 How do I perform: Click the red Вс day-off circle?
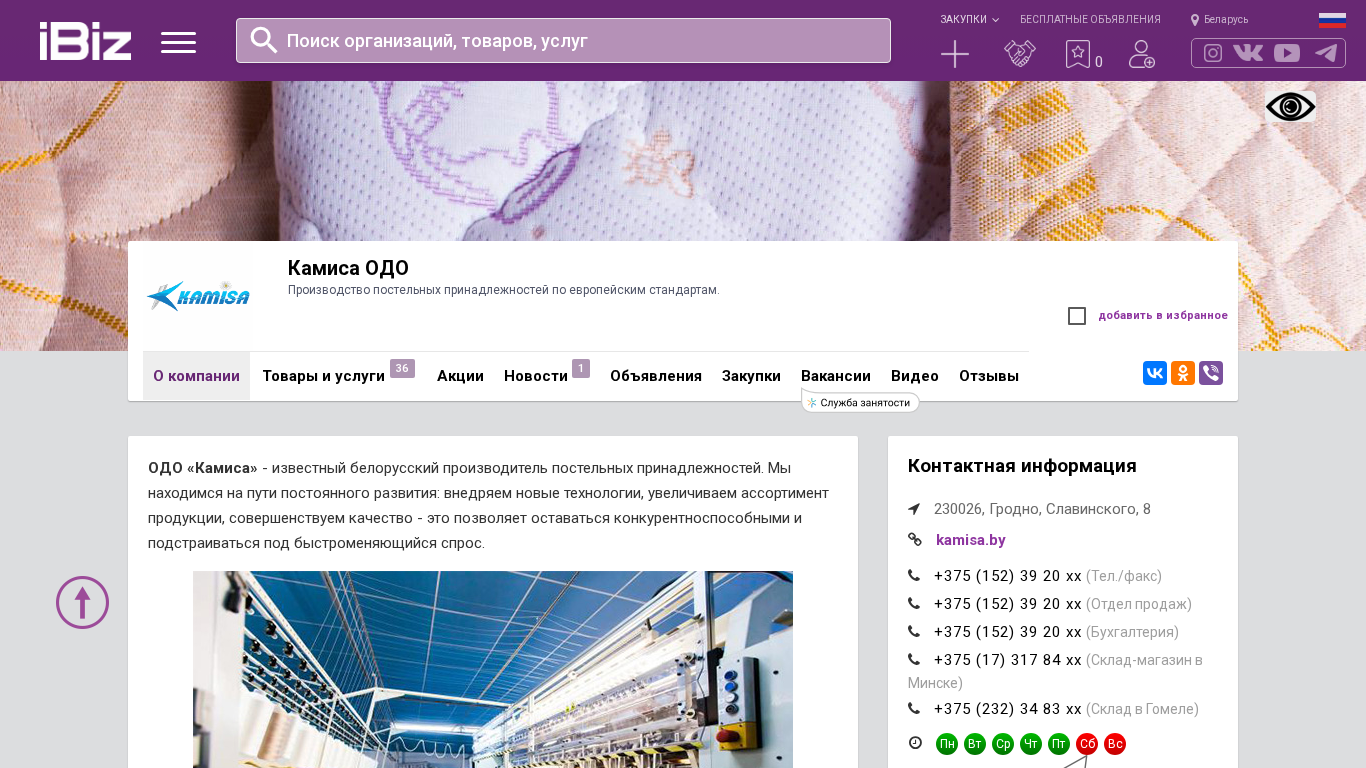1115,744
